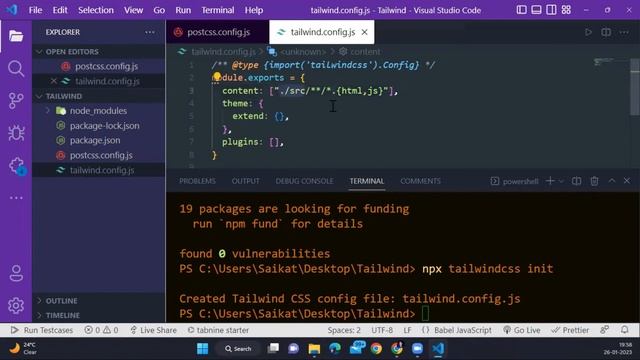
Task: Switch to postcss.config.js tab
Action: [x=217, y=32]
